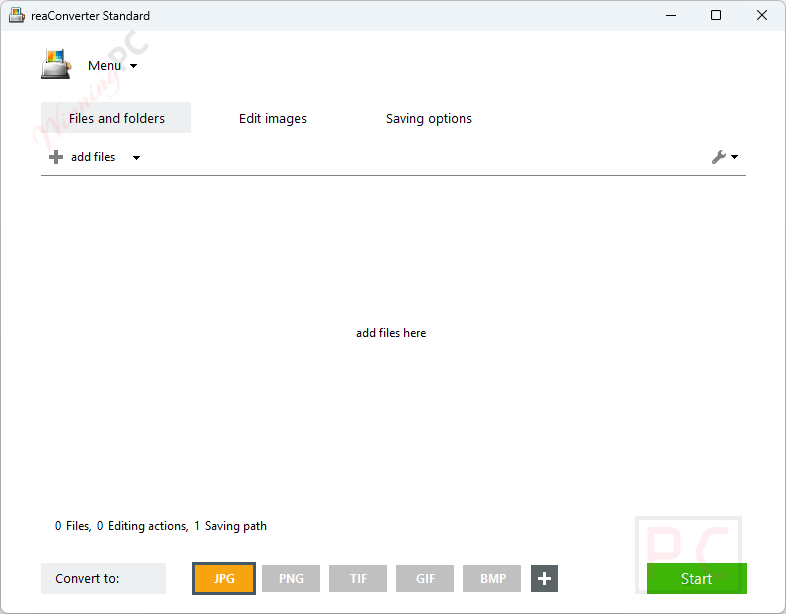Add another output format with plus button
786x614 pixels.
[x=544, y=578]
